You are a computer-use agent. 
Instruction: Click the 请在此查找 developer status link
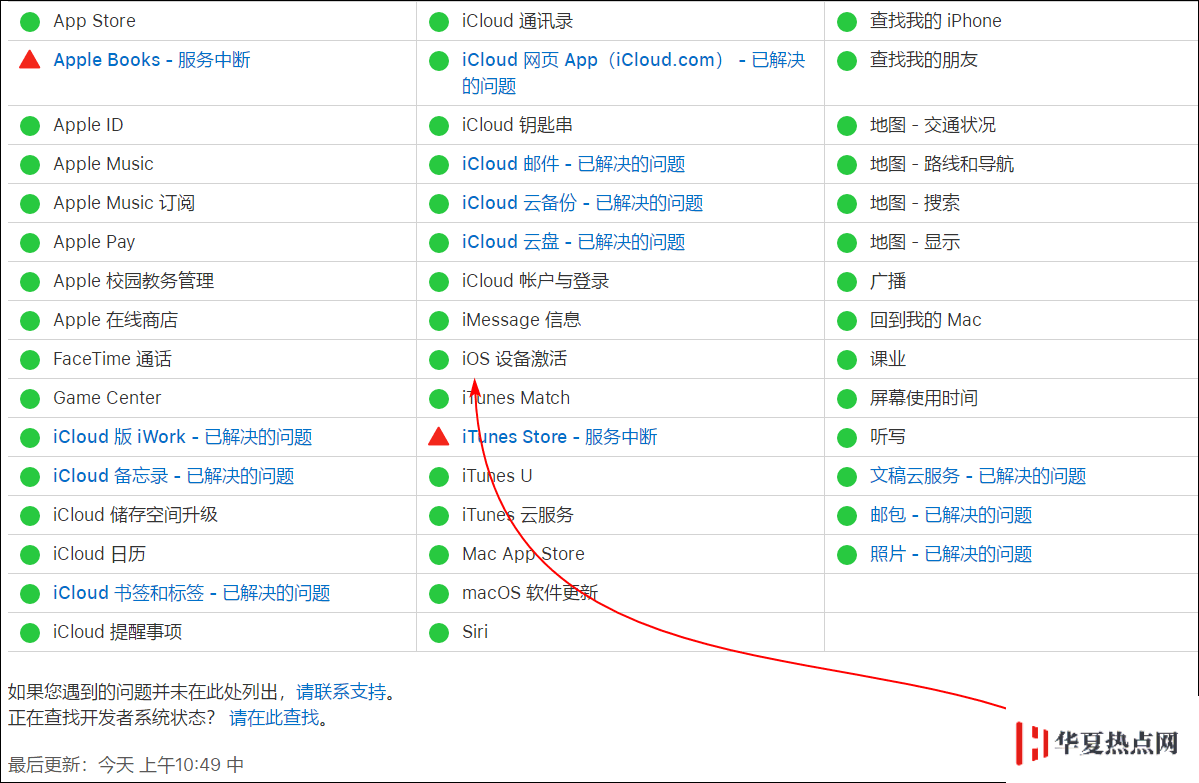pyautogui.click(x=274, y=717)
